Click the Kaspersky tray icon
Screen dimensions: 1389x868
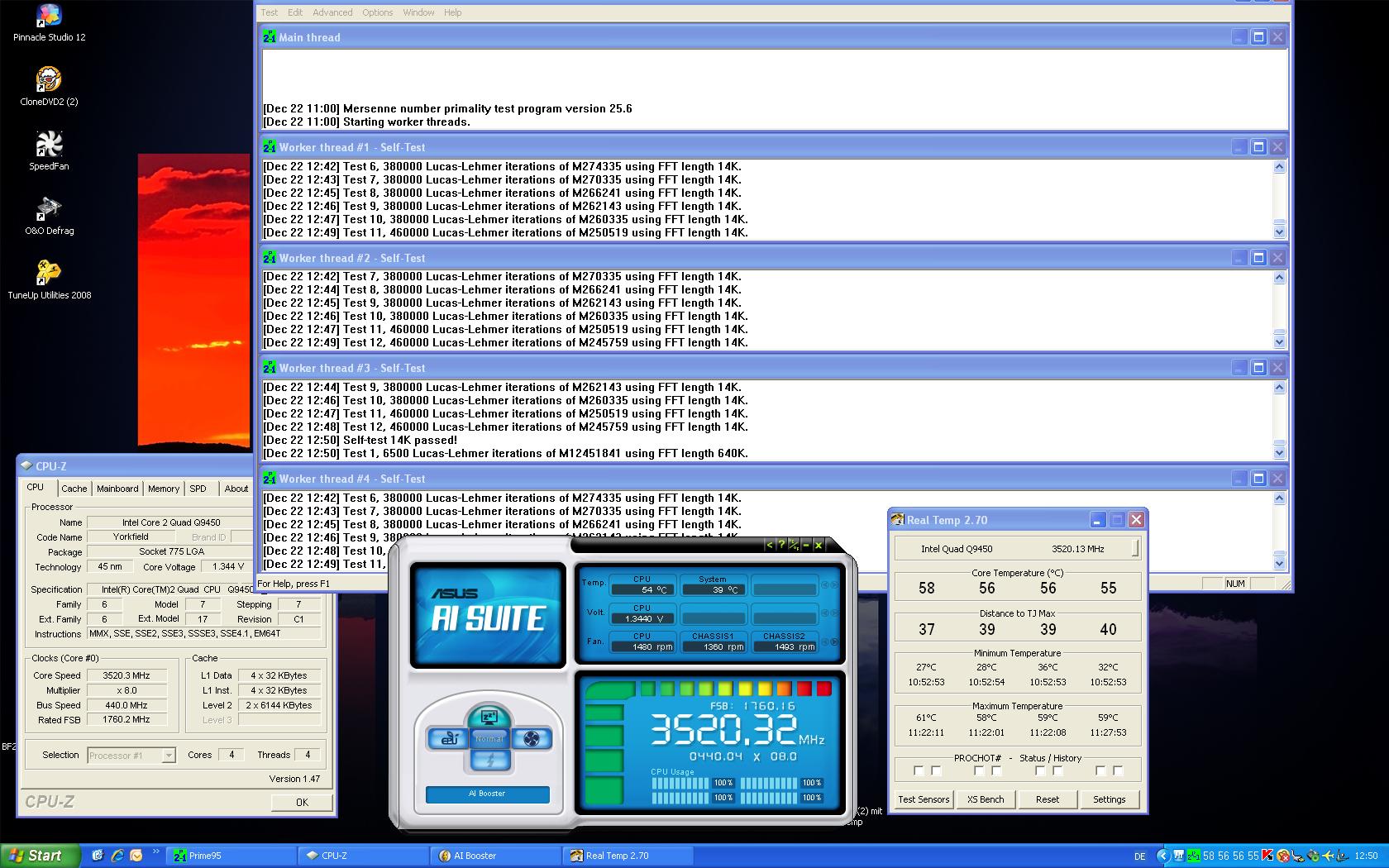coord(1267,856)
